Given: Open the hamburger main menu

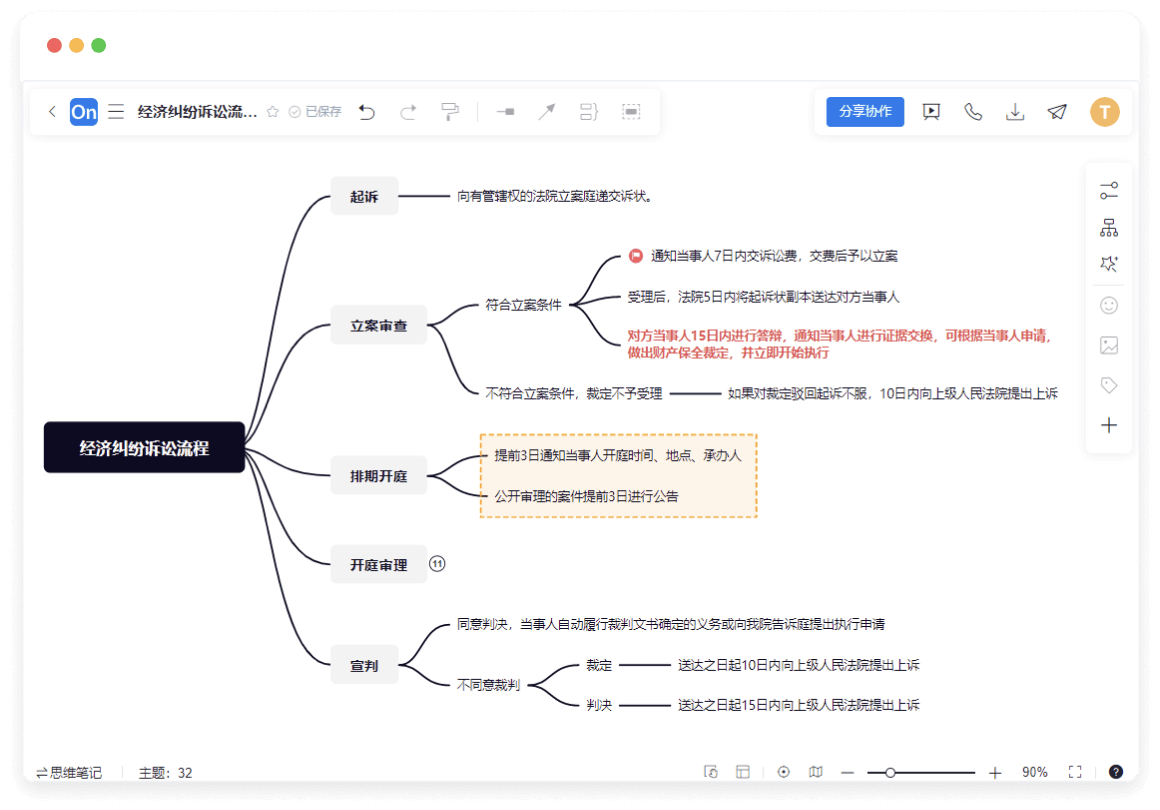Looking at the screenshot, I should 116,112.
